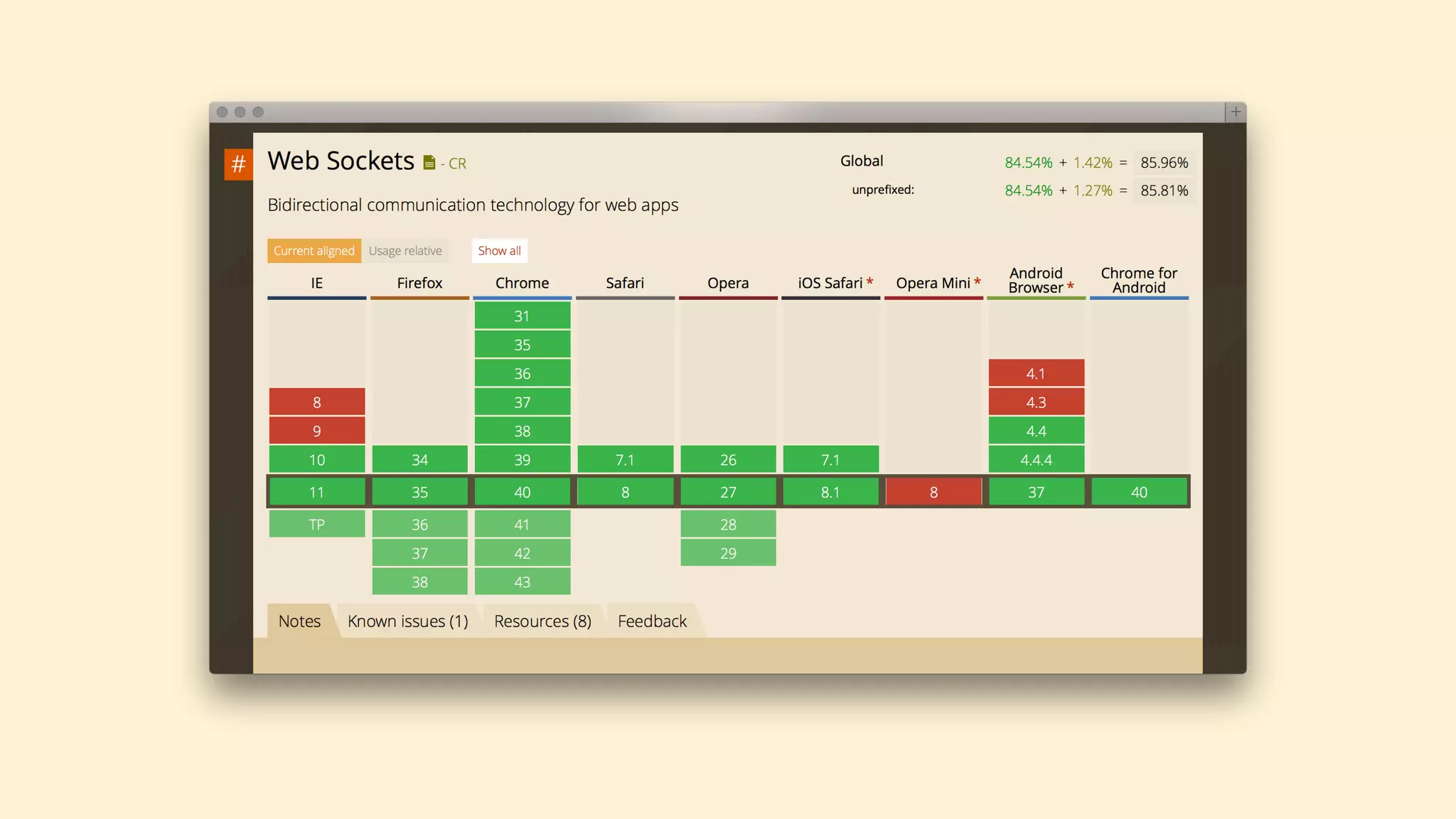The height and width of the screenshot is (819, 1456).
Task: Enable Current aligned view mode
Action: point(314,251)
